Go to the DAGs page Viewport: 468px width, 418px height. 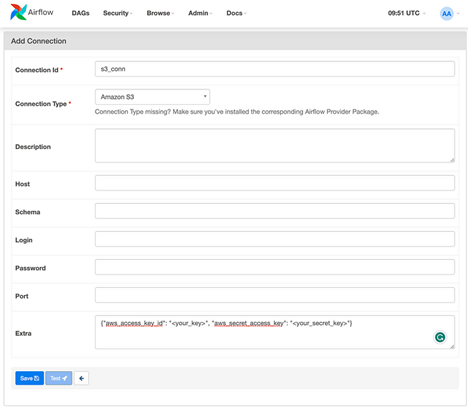click(81, 13)
